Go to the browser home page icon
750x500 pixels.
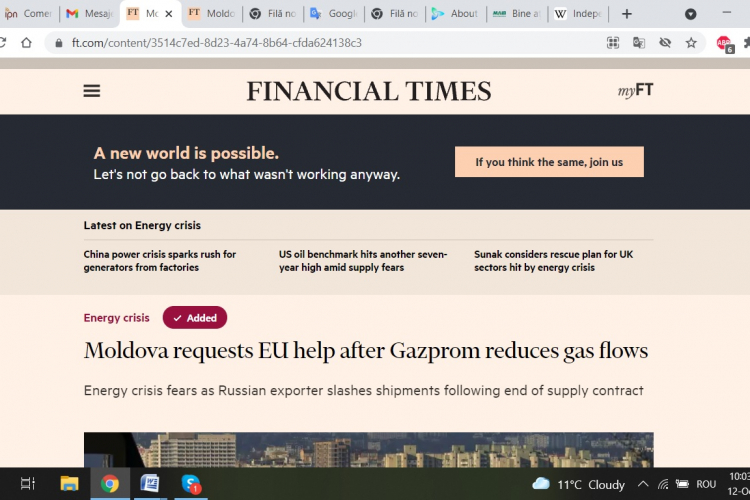pyautogui.click(x=27, y=43)
